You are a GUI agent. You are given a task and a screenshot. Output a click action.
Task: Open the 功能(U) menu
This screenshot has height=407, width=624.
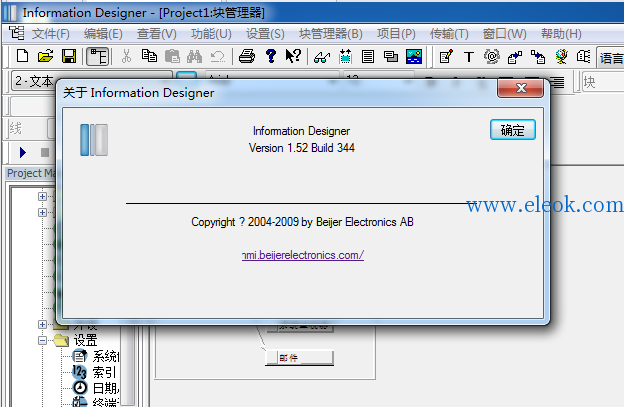(211, 34)
